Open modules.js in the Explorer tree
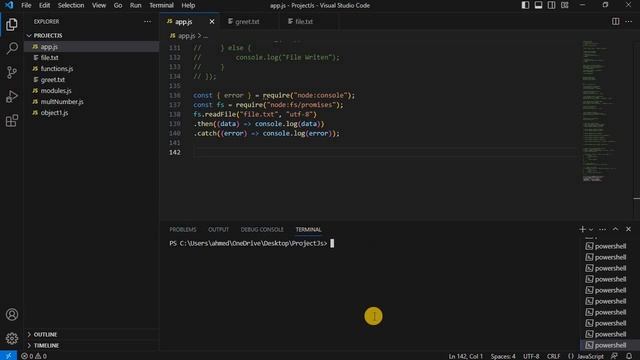The height and width of the screenshot is (360, 640). tap(91, 91)
